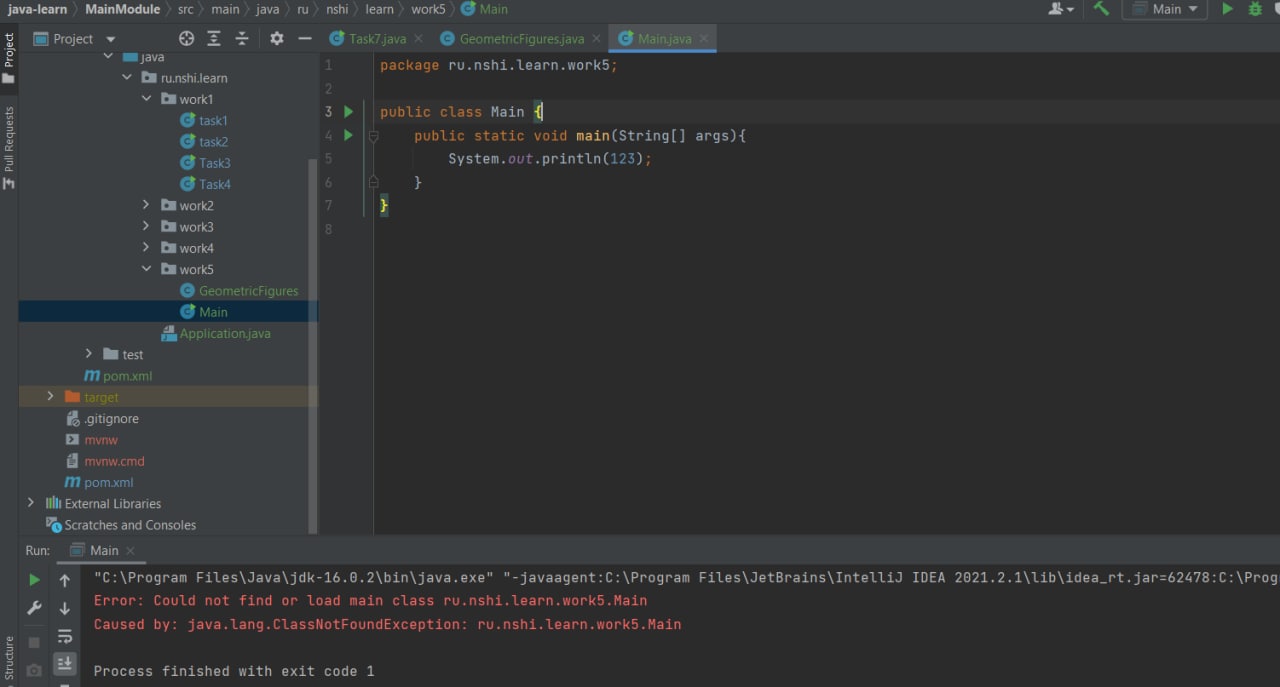
Task: Click the Collapse All icon in Project panel
Action: point(242,38)
